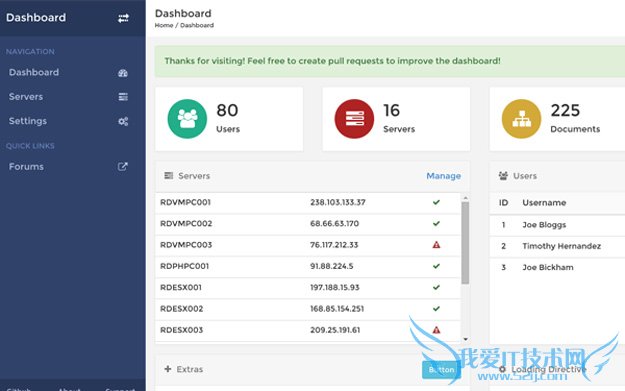
Task: Click the green check for RDESX001
Action: (x=436, y=287)
